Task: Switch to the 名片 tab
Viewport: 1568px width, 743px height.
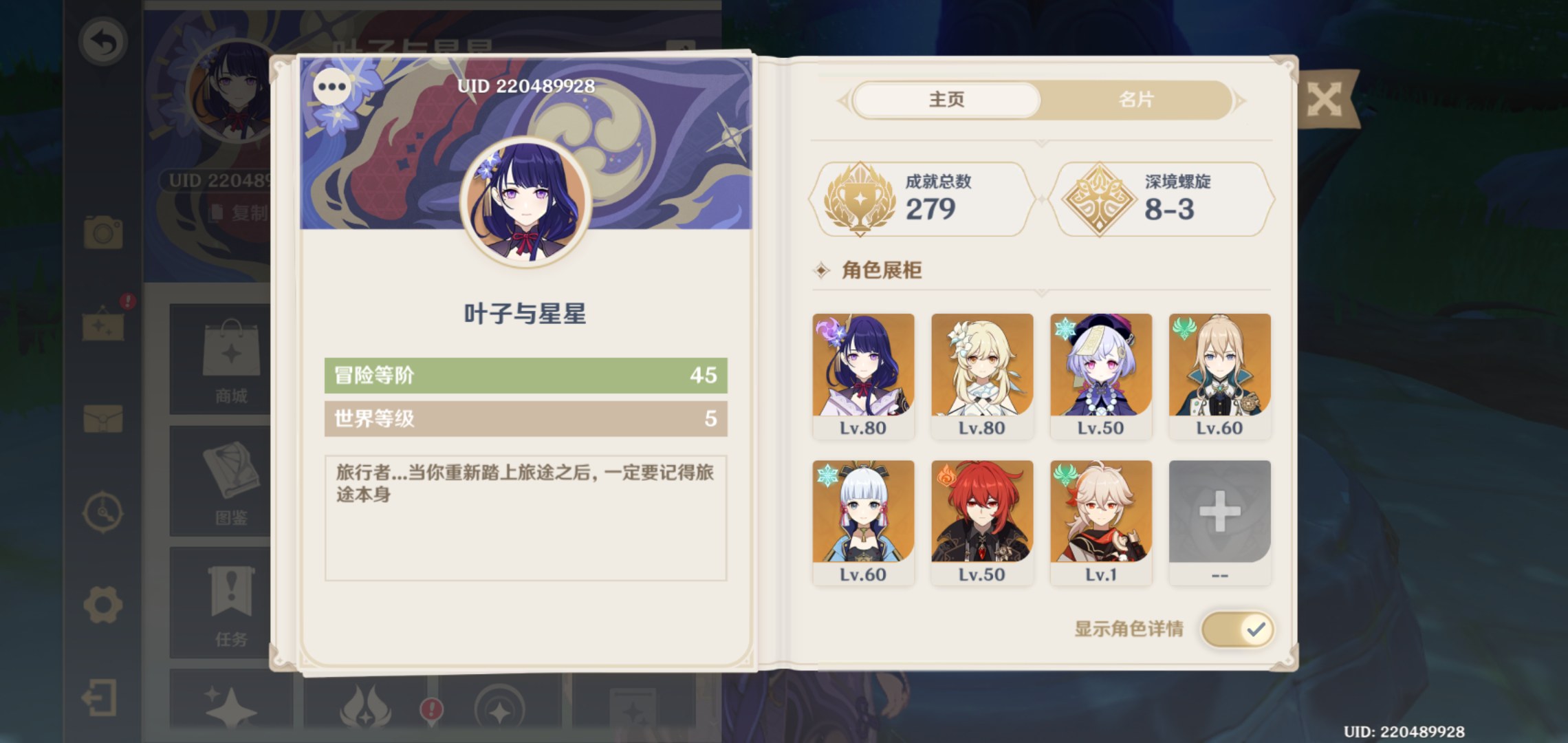Action: click(1135, 100)
